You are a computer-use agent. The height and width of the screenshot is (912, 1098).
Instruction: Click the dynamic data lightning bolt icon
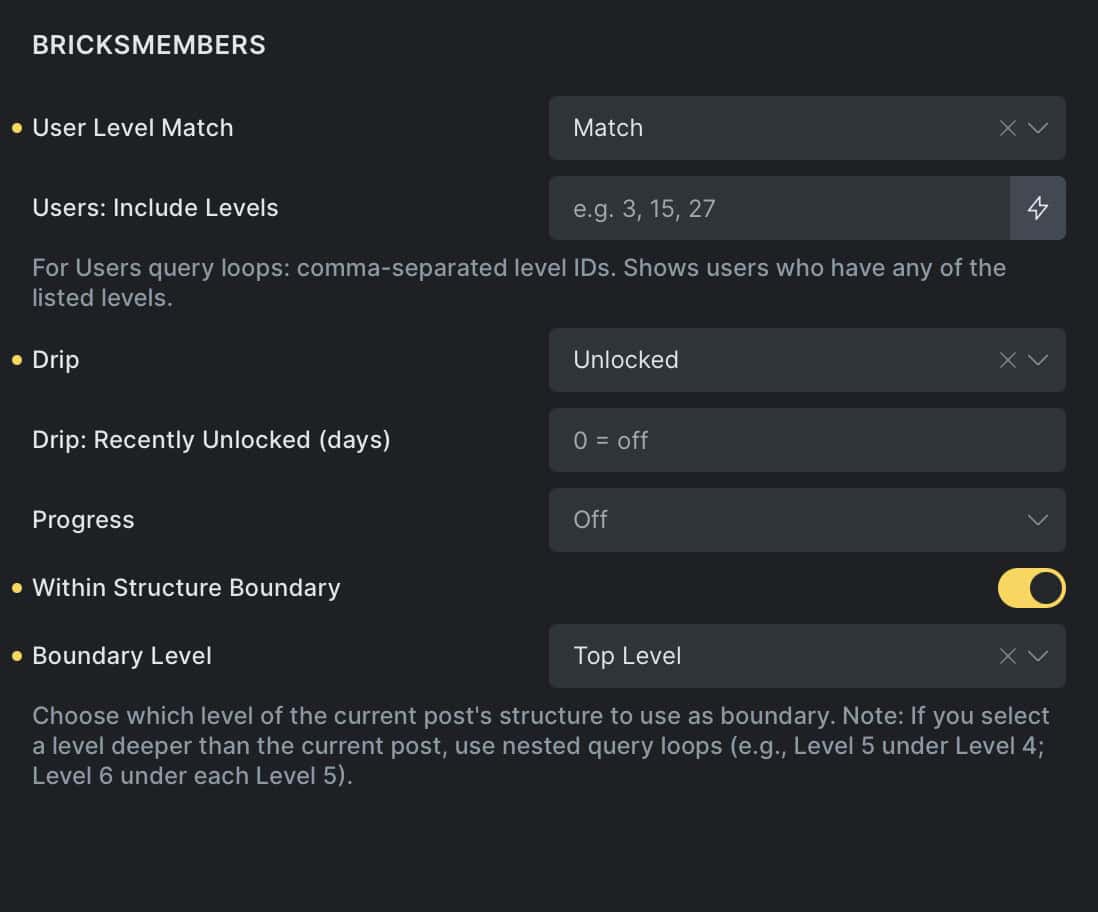click(1038, 208)
